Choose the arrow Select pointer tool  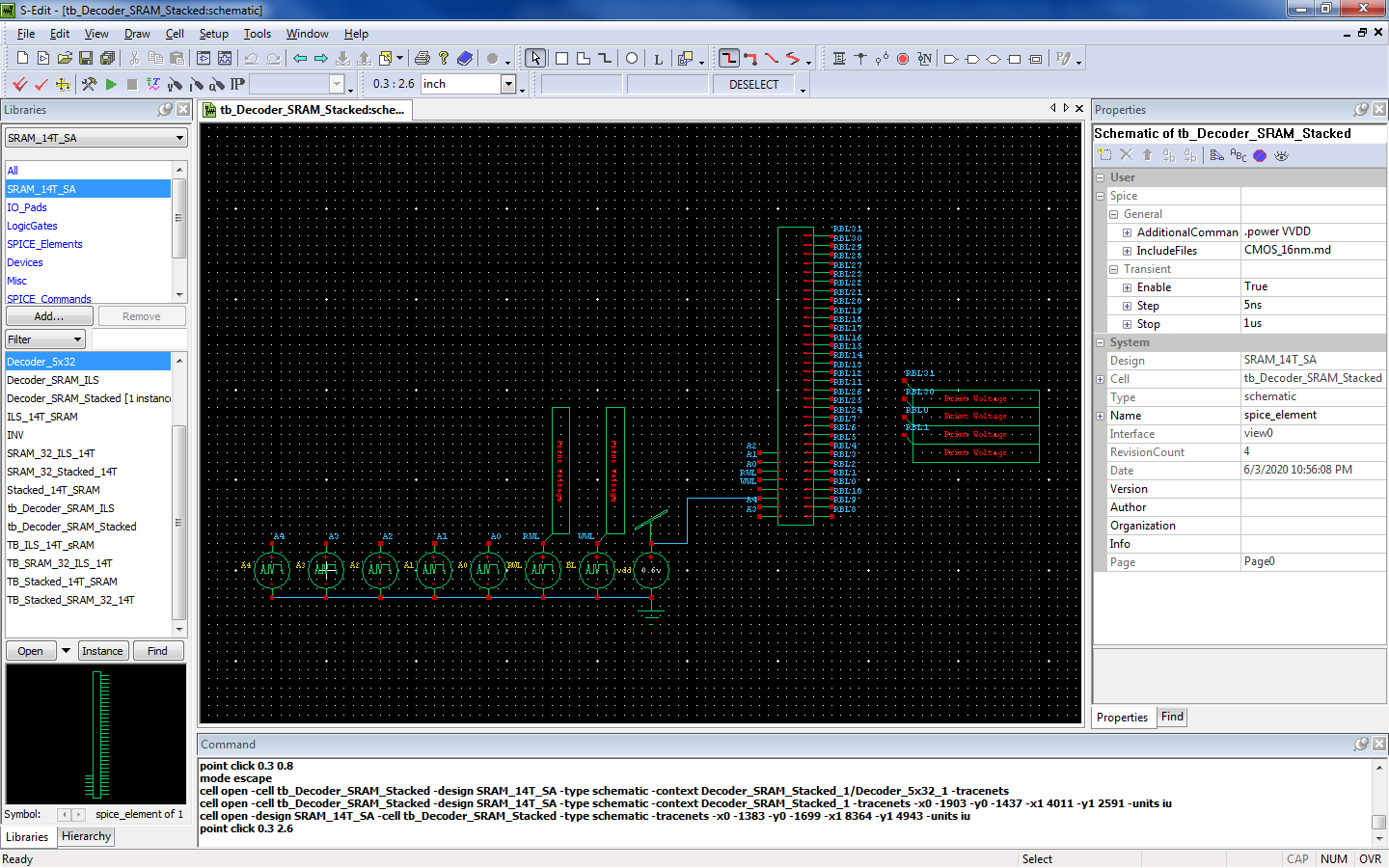(535, 59)
